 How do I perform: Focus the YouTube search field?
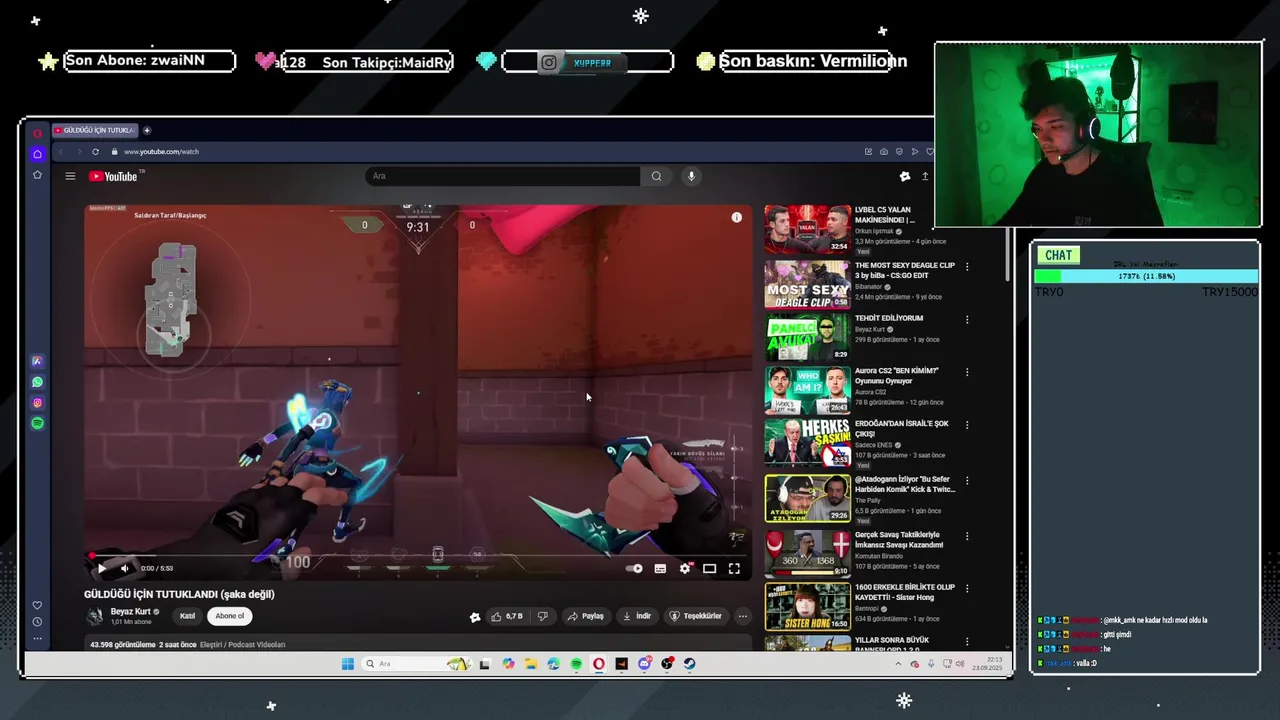click(503, 176)
